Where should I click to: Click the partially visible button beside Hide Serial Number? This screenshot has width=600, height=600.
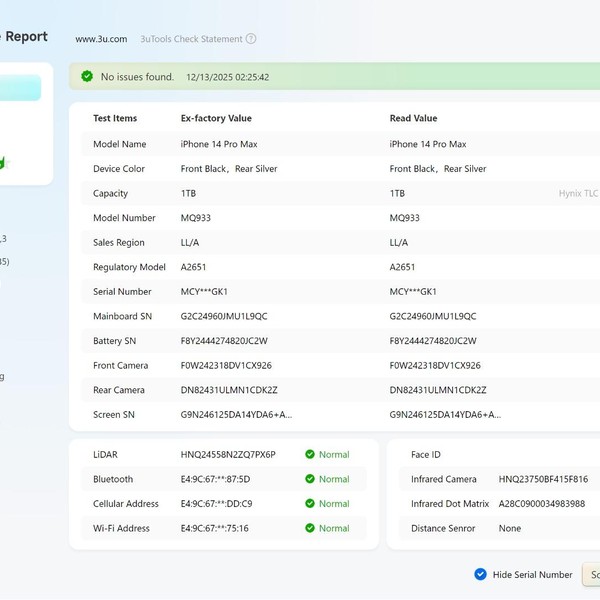click(591, 574)
